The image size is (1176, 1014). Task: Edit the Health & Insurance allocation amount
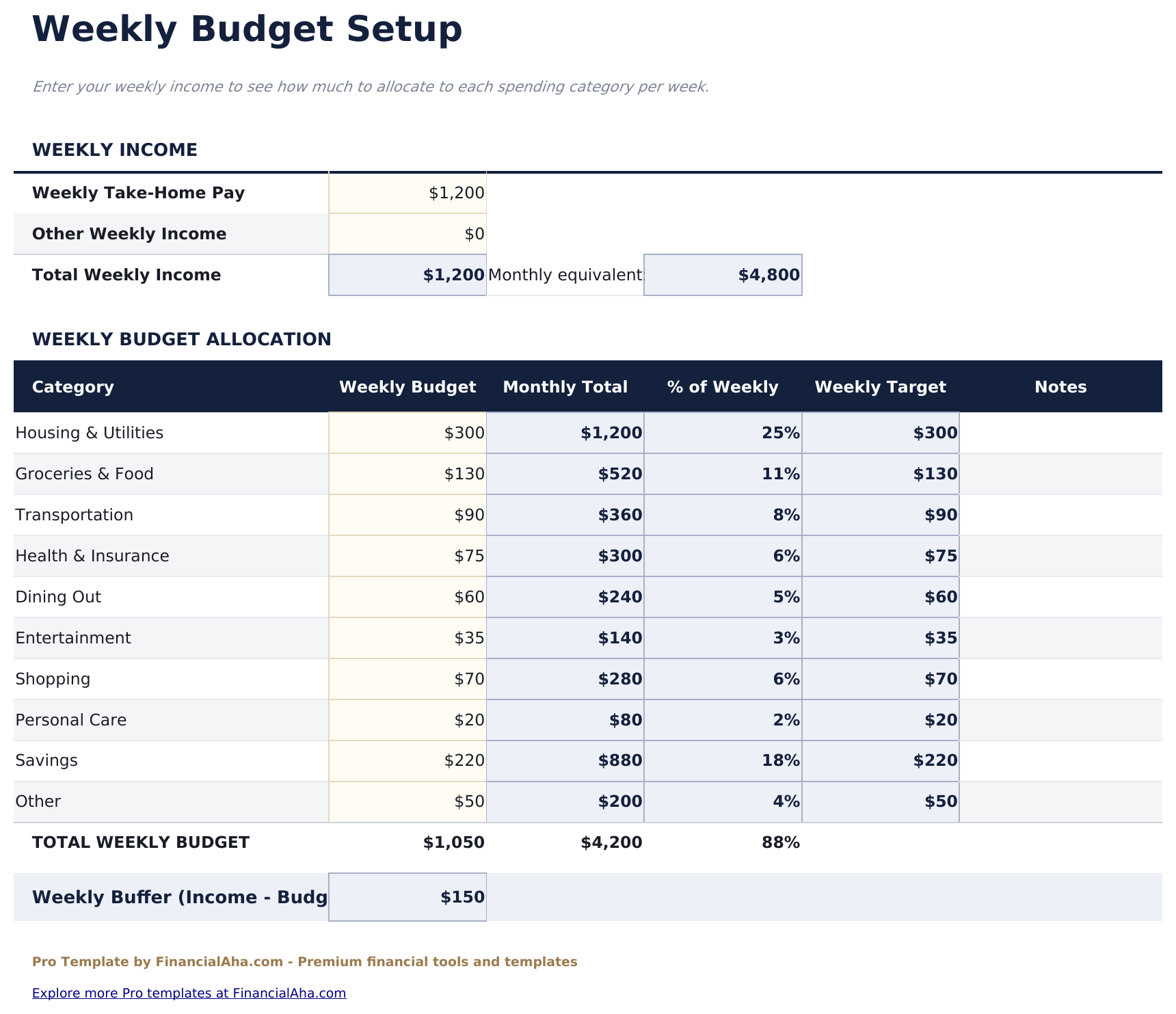click(407, 556)
